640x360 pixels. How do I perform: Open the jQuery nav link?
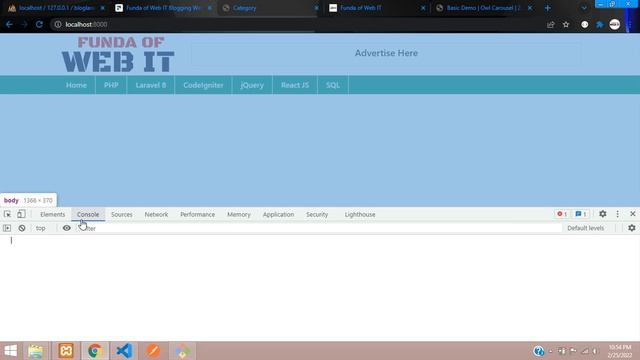[252, 85]
